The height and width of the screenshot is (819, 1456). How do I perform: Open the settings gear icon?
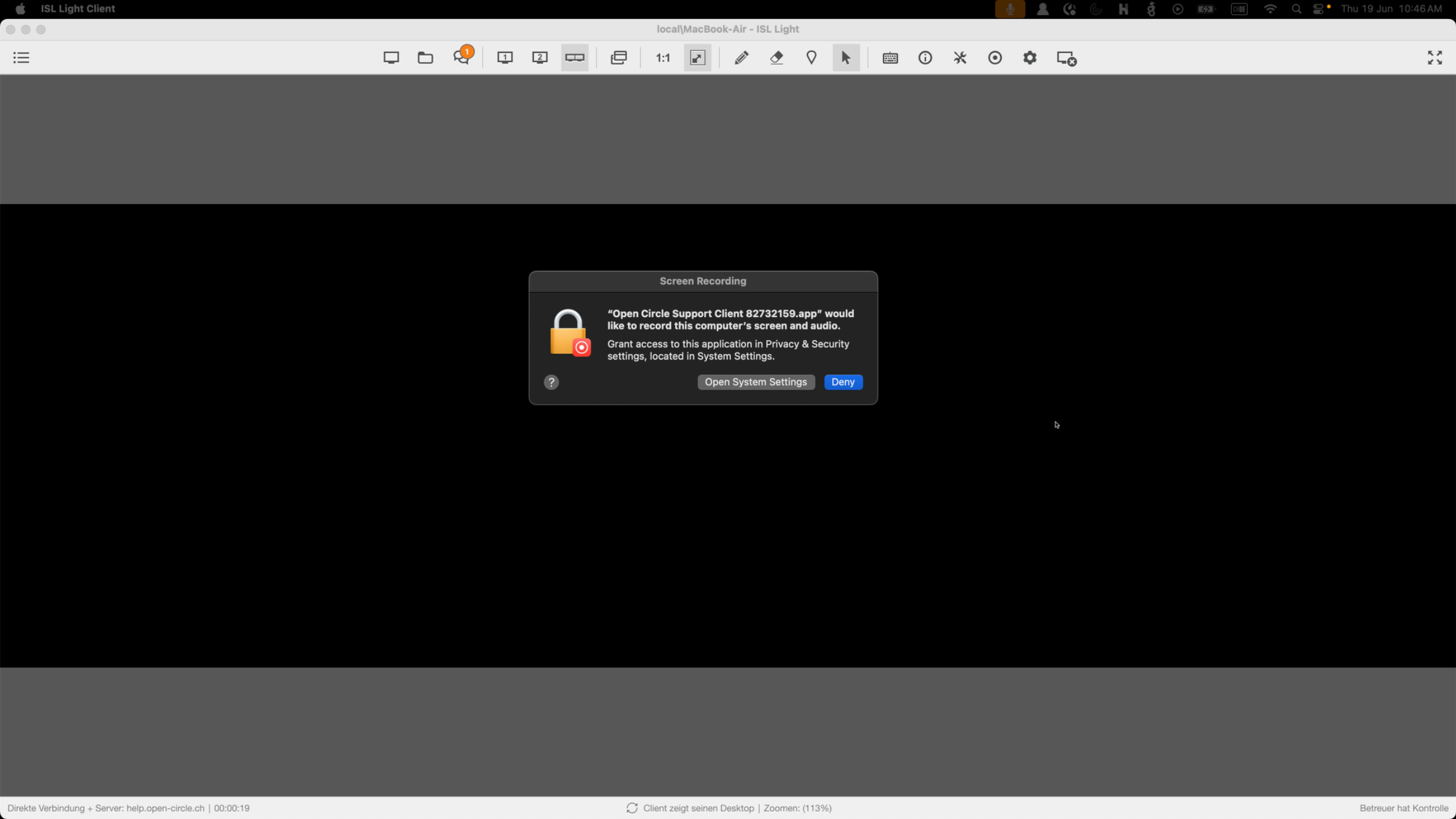point(1030,58)
